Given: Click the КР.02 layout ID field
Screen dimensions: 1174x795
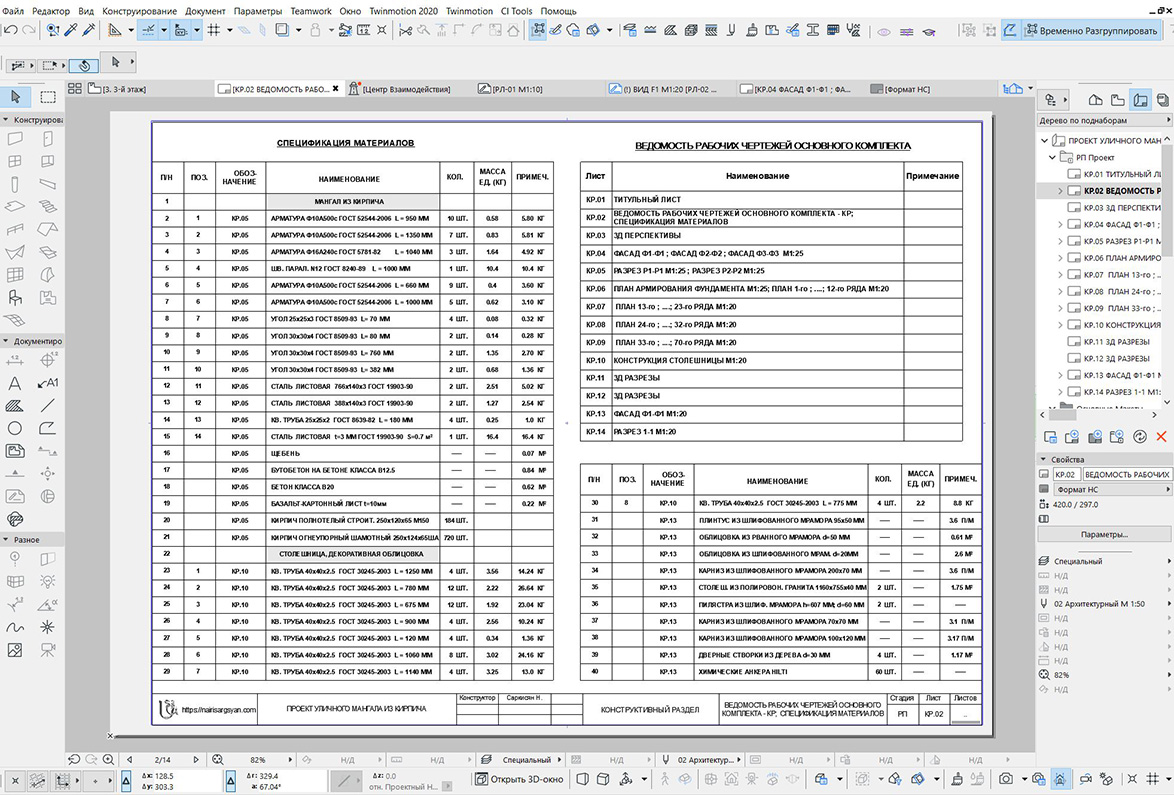Looking at the screenshot, I should [x=1065, y=475].
